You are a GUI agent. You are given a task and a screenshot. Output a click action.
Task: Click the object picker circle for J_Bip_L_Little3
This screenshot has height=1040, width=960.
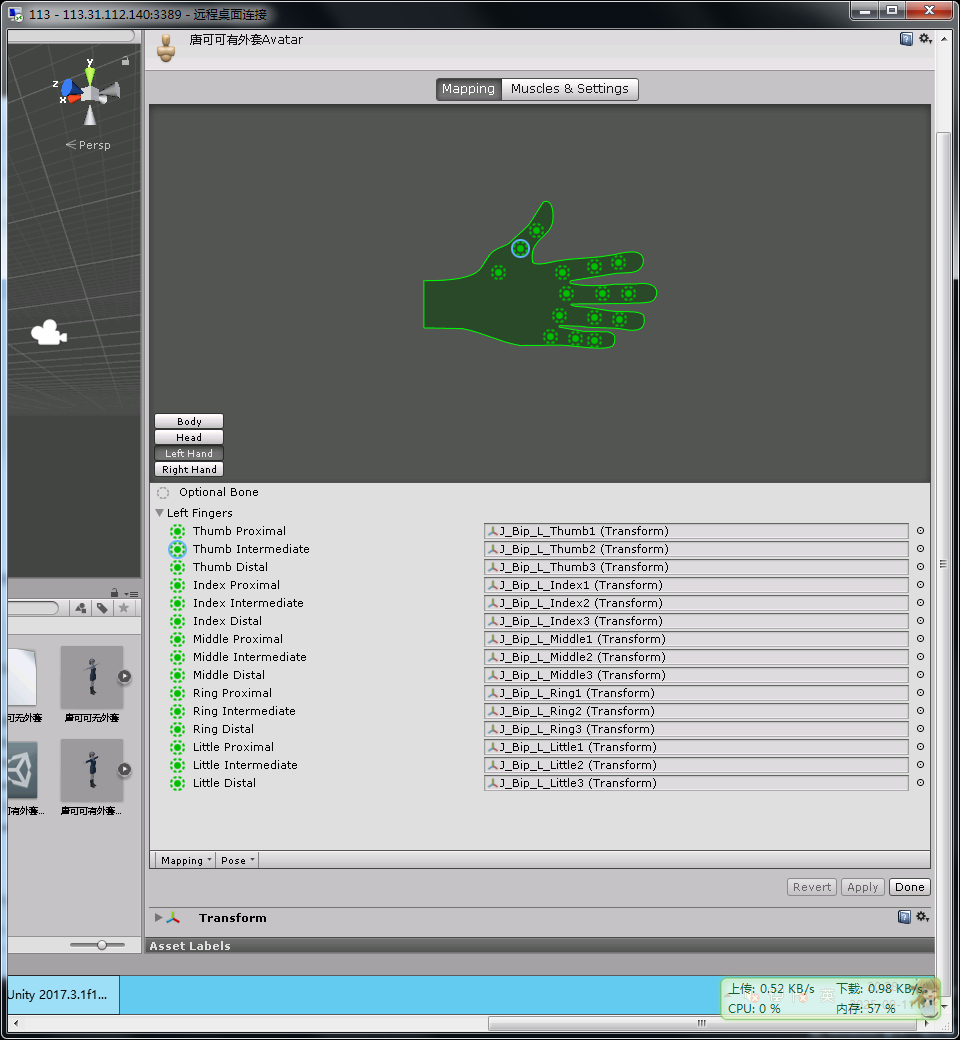click(x=920, y=783)
